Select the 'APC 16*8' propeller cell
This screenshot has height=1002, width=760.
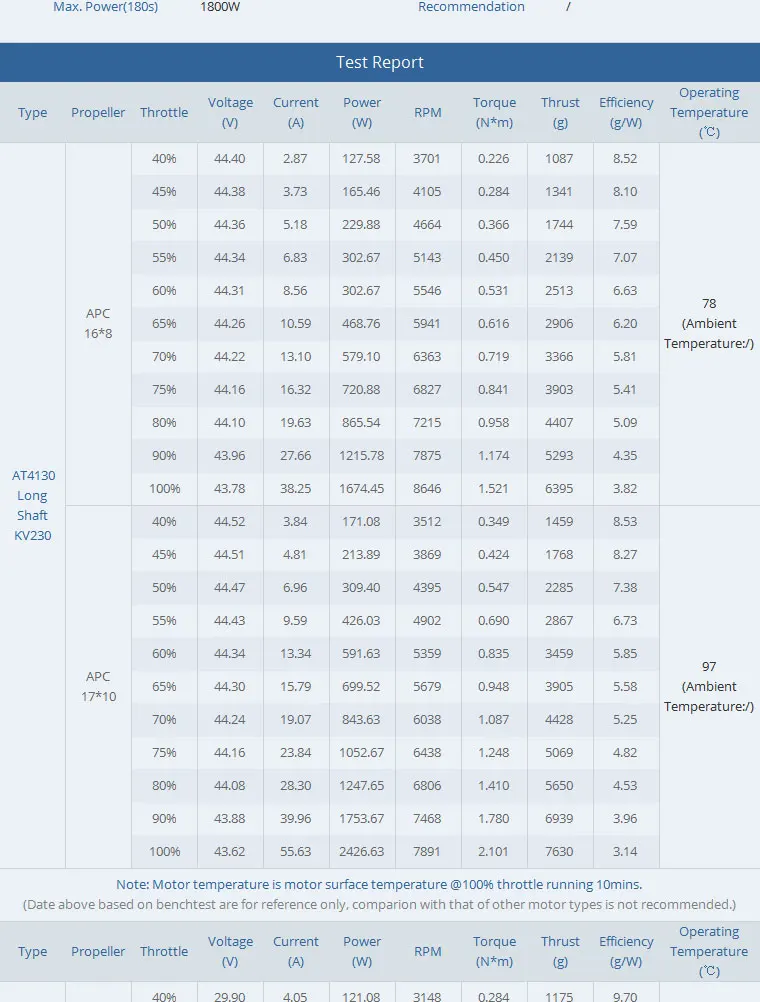(98, 323)
